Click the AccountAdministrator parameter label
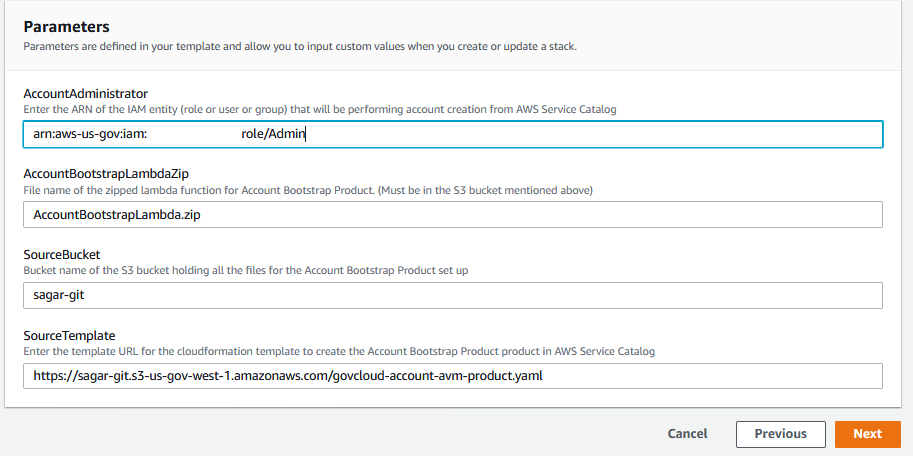The width and height of the screenshot is (913, 456). 86,94
